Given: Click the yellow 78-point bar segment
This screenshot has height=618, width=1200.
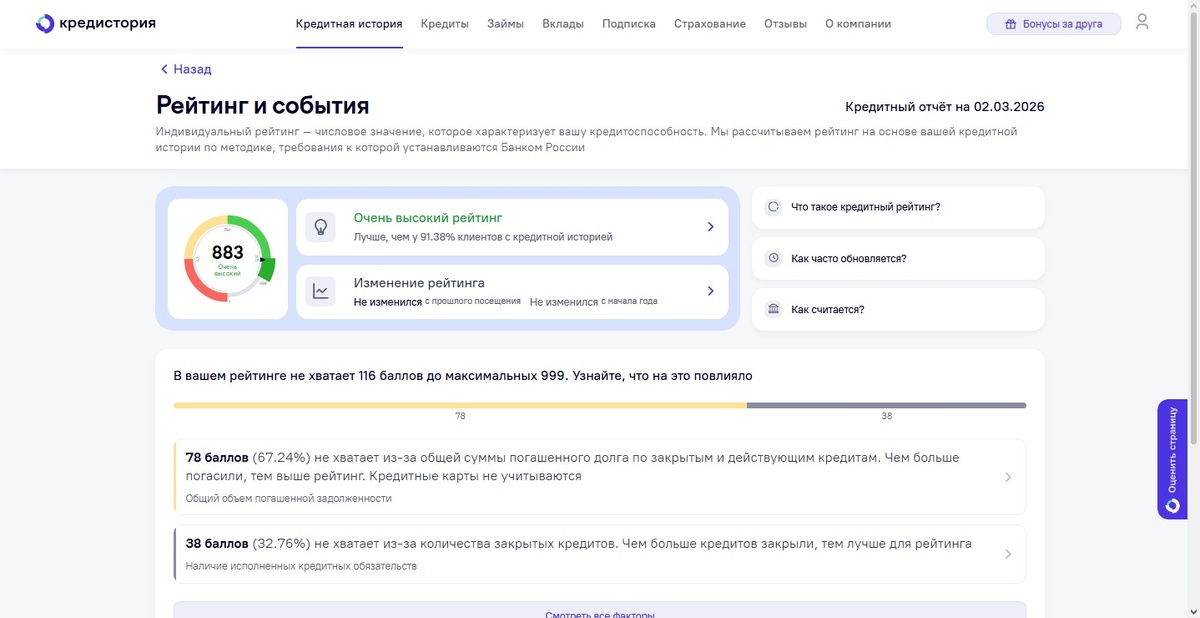Looking at the screenshot, I should pos(460,405).
